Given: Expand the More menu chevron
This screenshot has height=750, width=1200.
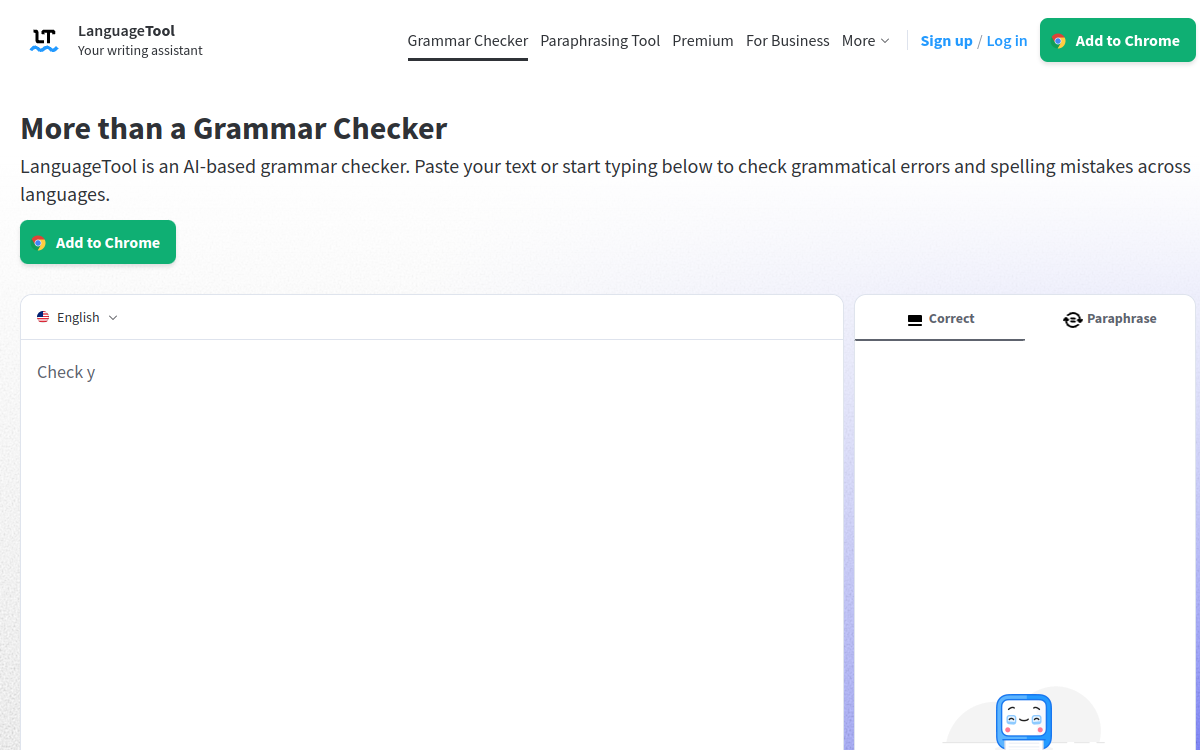Looking at the screenshot, I should (x=885, y=41).
